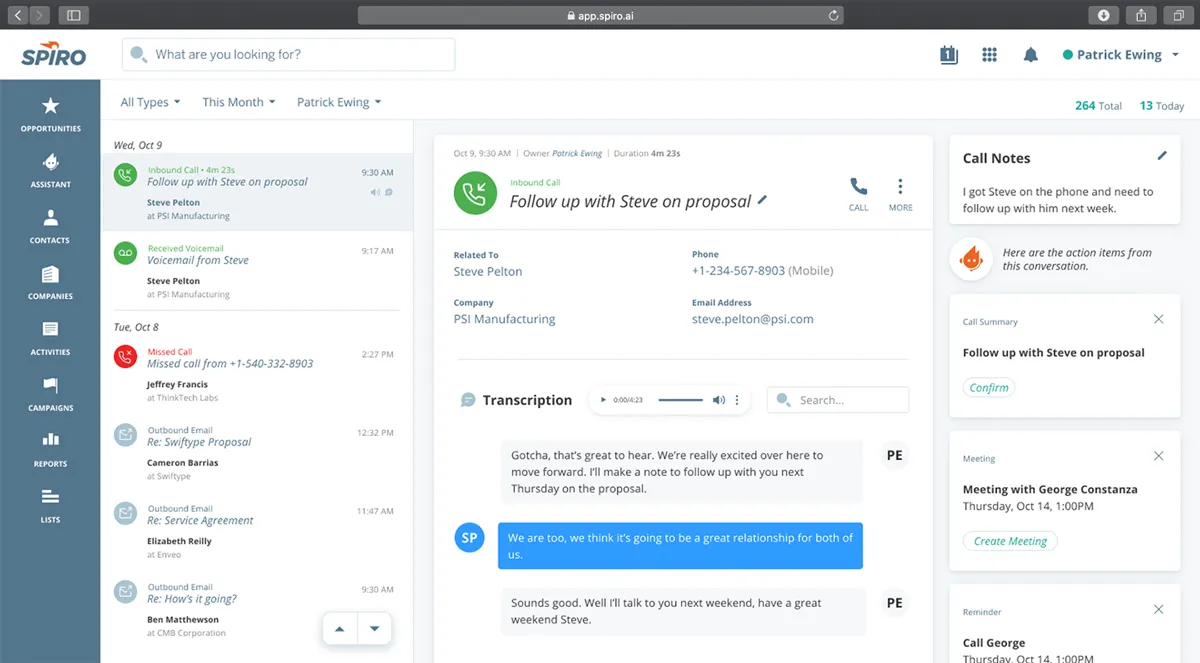
Task: Open the Assistant sidebar section
Action: click(50, 171)
